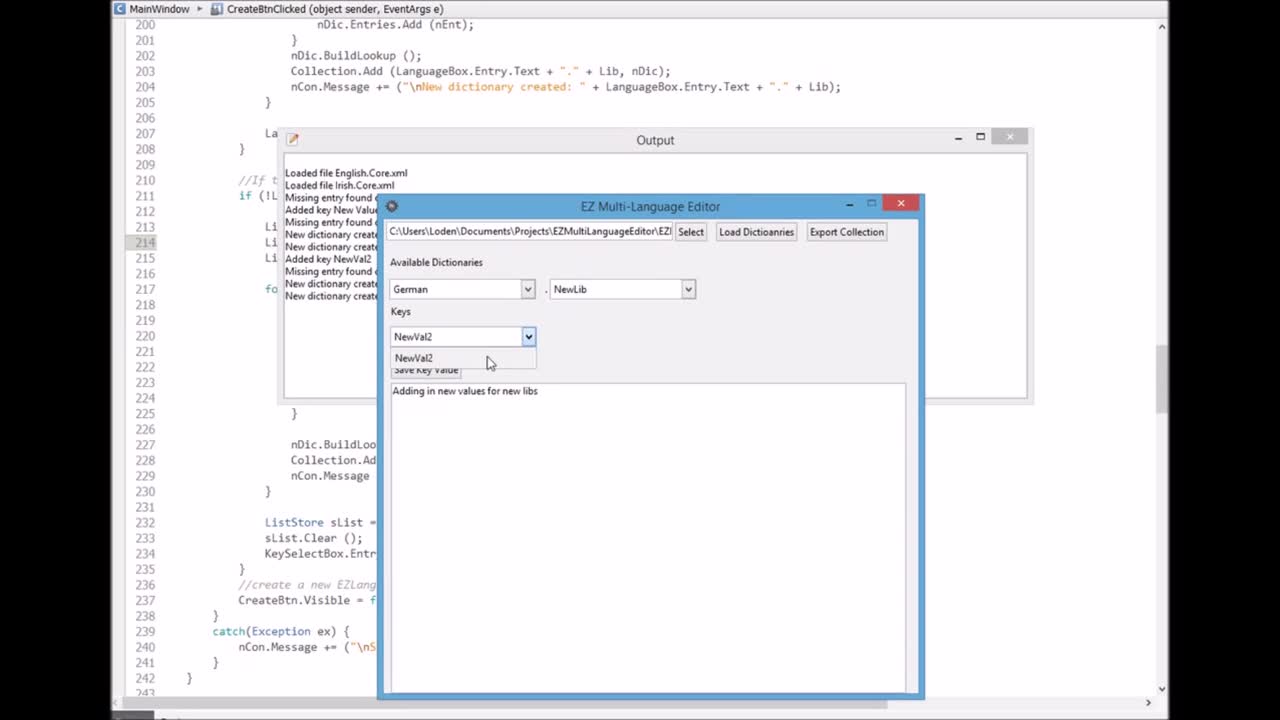Click the EZ Multi-Language Editor title bar icon
Screen dimensions: 1280x720
pyautogui.click(x=391, y=205)
